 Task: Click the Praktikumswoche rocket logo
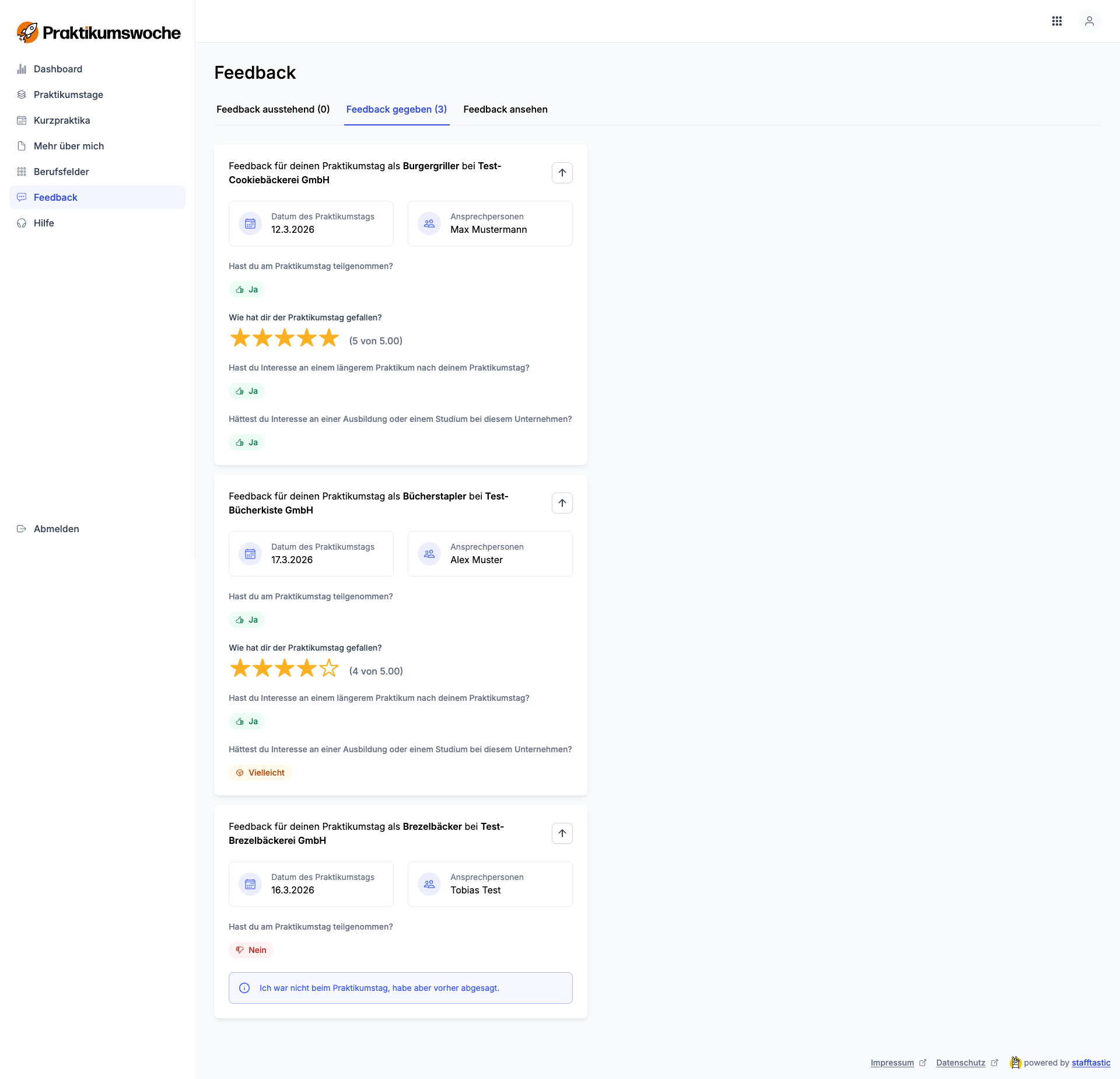(x=27, y=33)
